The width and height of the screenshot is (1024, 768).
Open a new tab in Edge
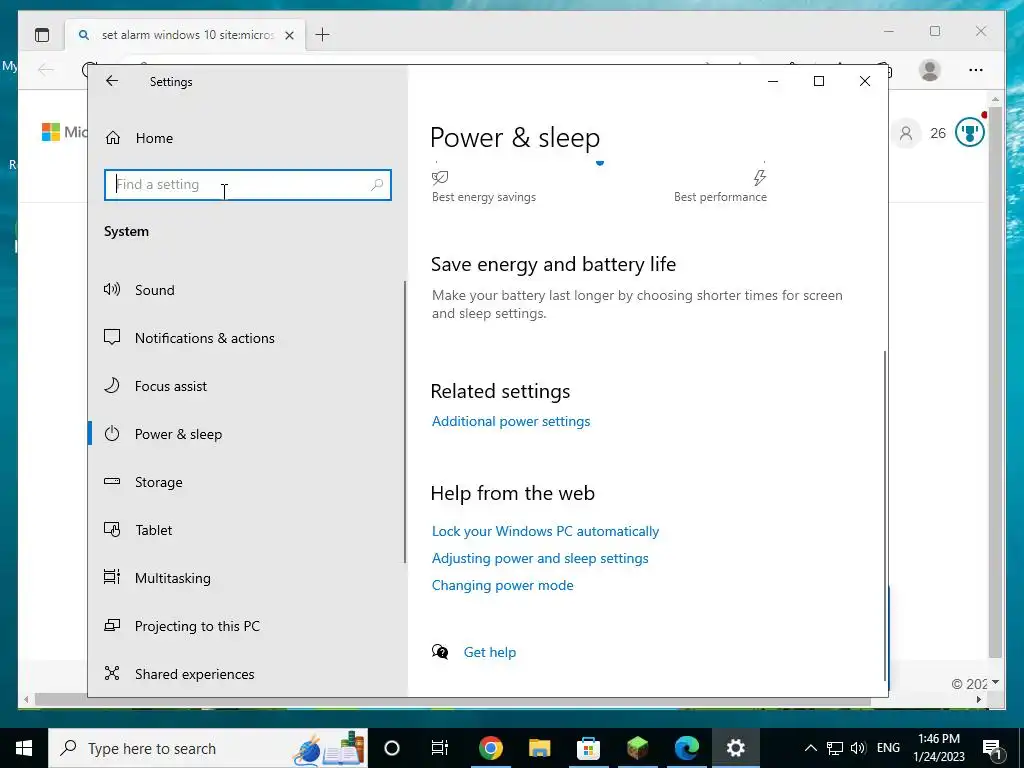(323, 35)
